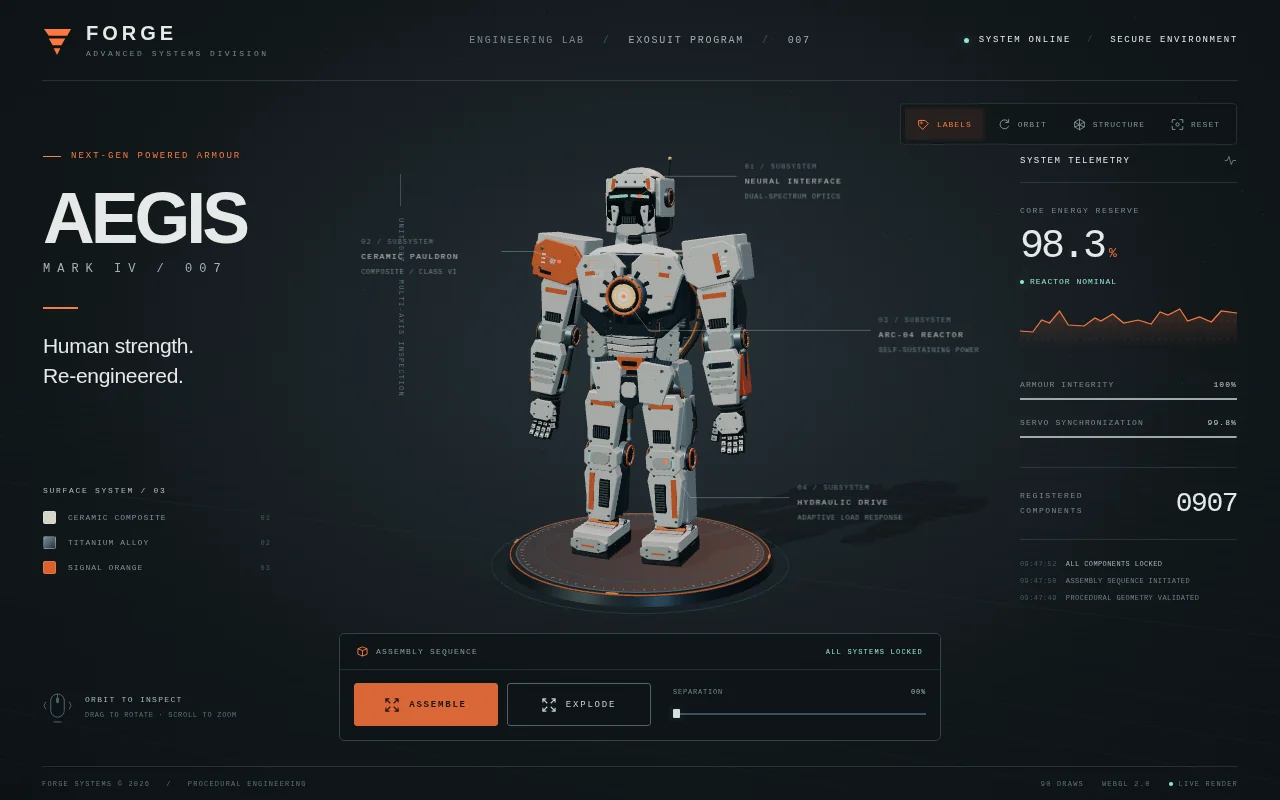Click the NEXT-GEN POWERED ARMOUR tagline
The height and width of the screenshot is (800, 1280).
pyautogui.click(x=155, y=156)
